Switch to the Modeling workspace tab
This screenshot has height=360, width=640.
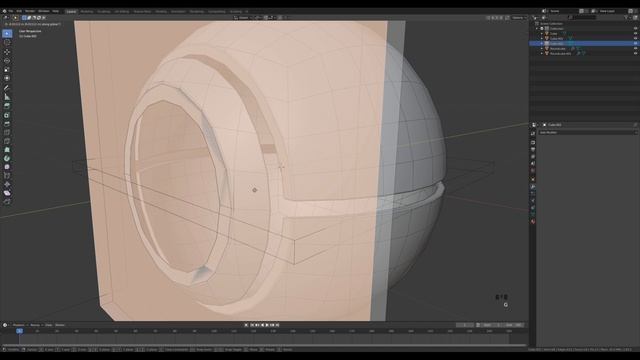click(87, 11)
